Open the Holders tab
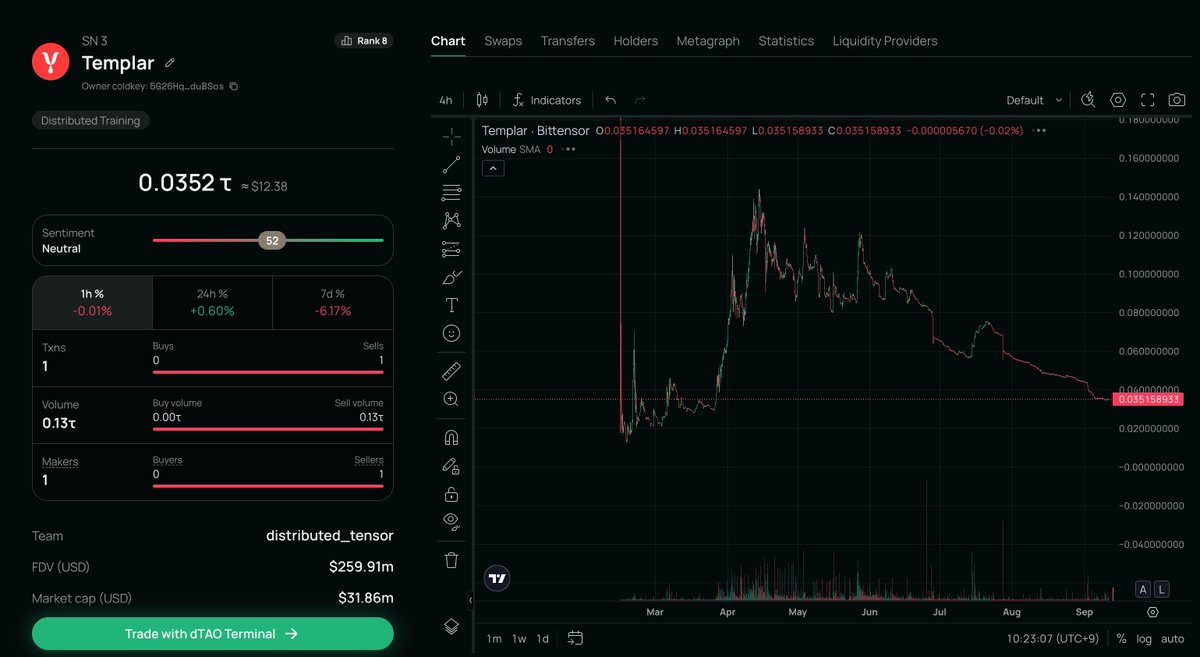 click(636, 41)
